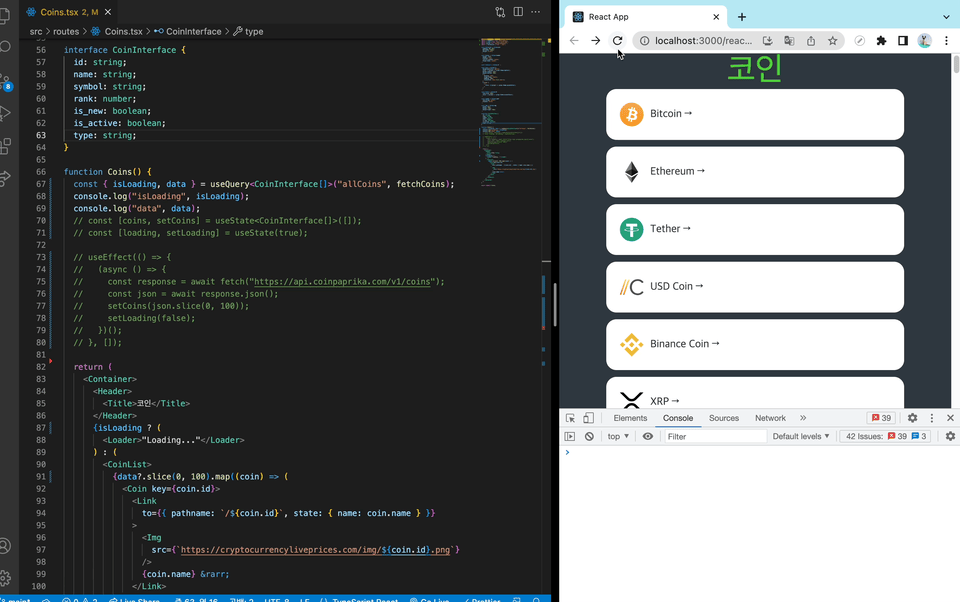
Task: Switch to DevTools Sources tab
Action: click(724, 418)
